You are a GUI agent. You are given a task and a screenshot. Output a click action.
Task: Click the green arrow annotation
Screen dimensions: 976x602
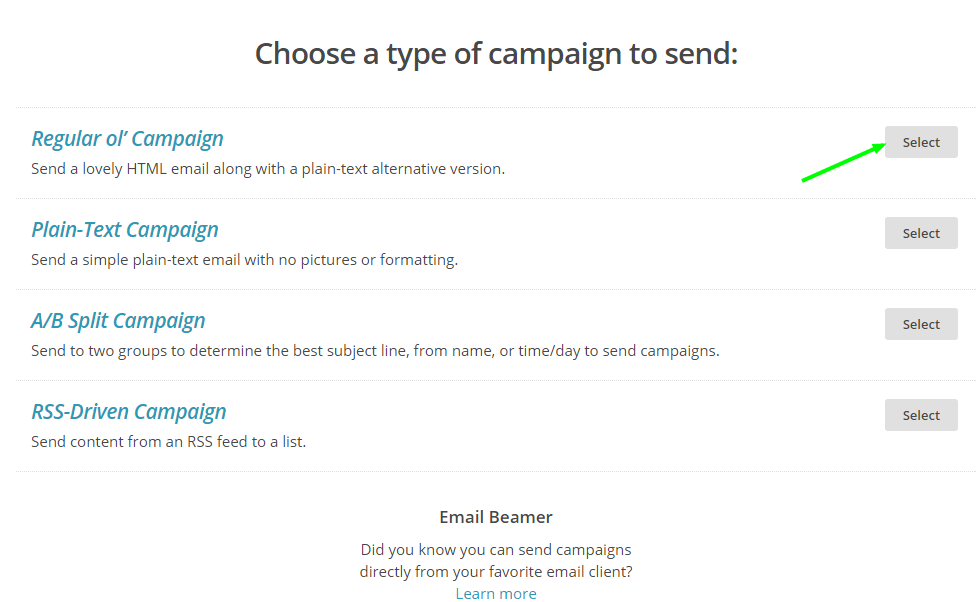843,163
